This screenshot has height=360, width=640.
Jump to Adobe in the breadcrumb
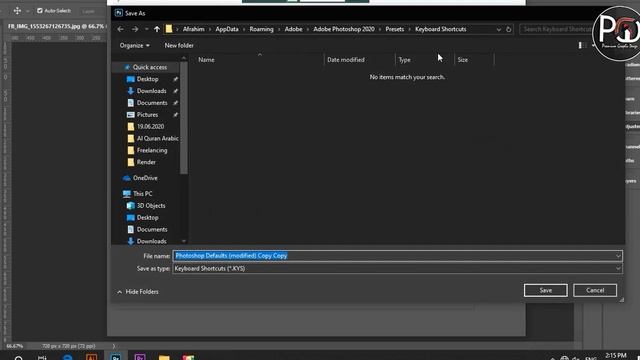click(x=293, y=29)
